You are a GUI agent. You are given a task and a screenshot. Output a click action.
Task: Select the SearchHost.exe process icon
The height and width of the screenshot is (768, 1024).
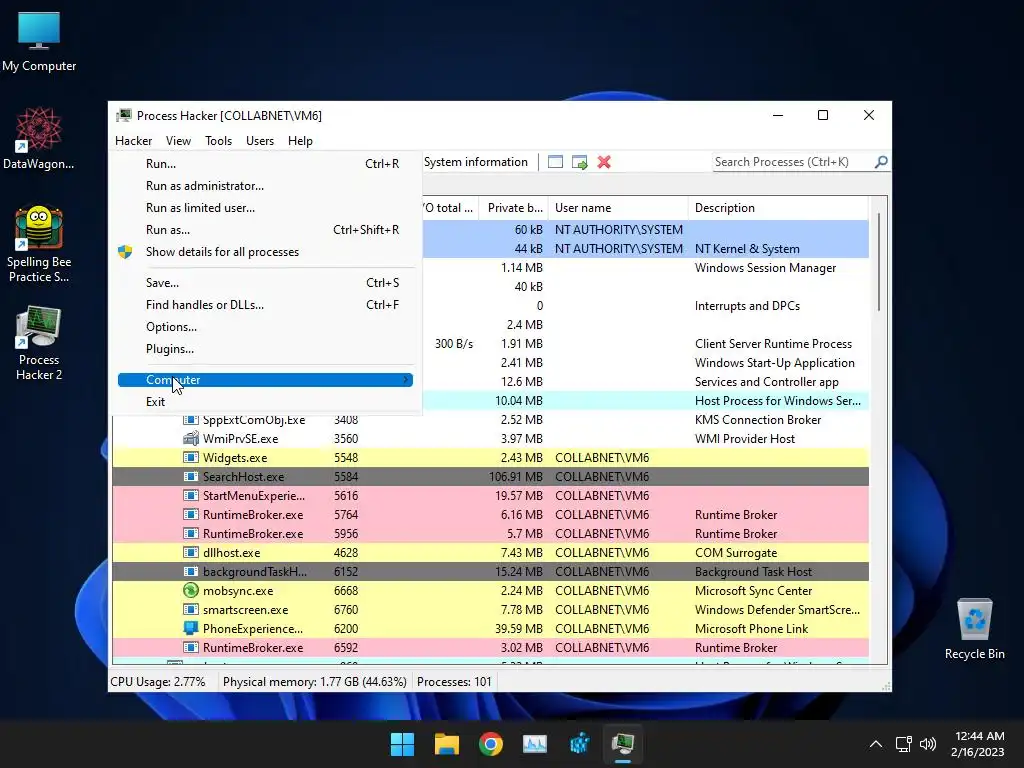[x=191, y=477]
